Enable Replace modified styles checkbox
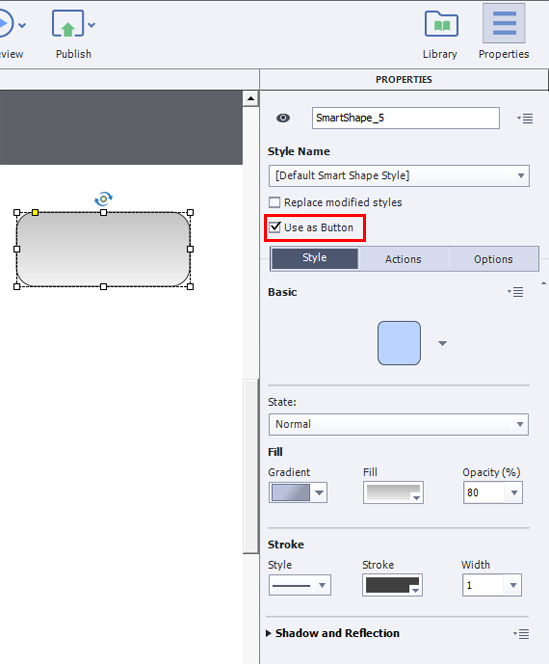The image size is (549, 664). tap(274, 202)
